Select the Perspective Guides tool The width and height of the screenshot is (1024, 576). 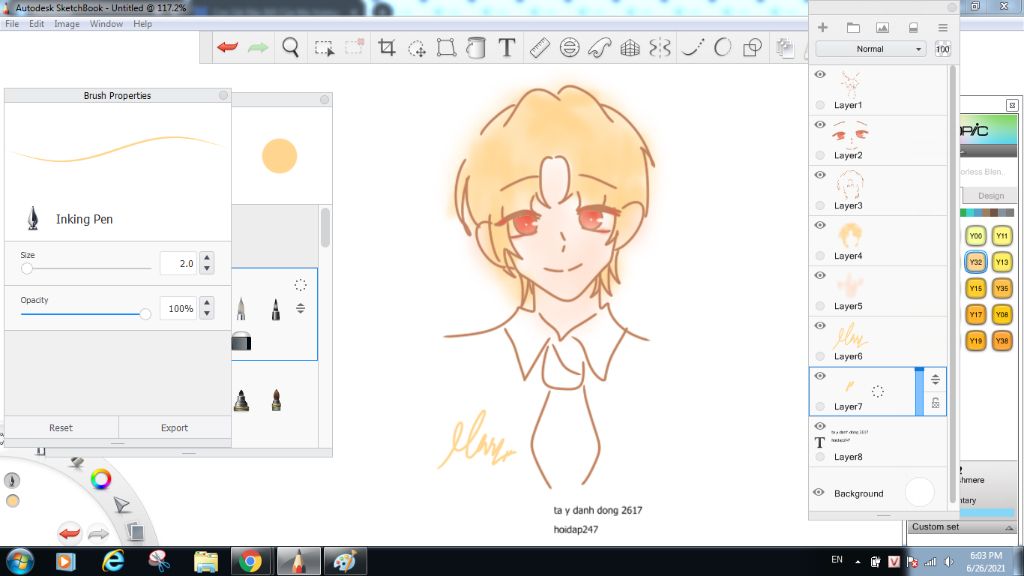630,48
